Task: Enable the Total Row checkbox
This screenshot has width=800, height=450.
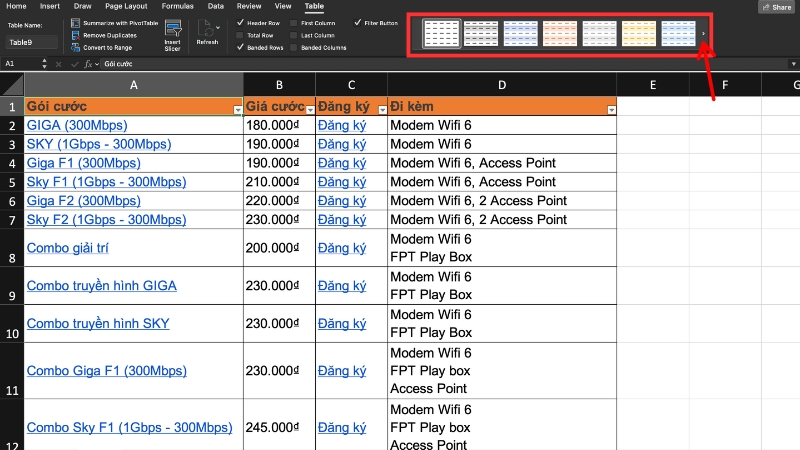Action: point(240,35)
